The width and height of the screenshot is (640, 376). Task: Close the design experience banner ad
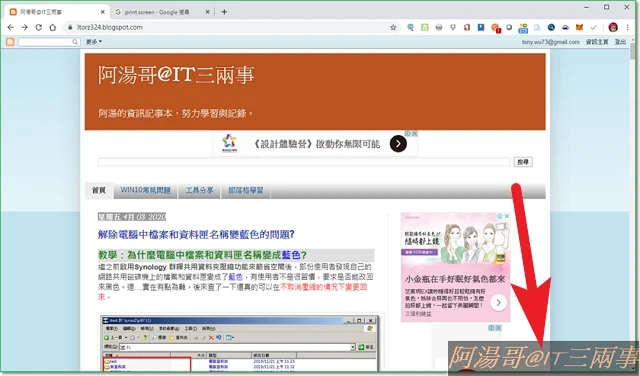tap(414, 133)
